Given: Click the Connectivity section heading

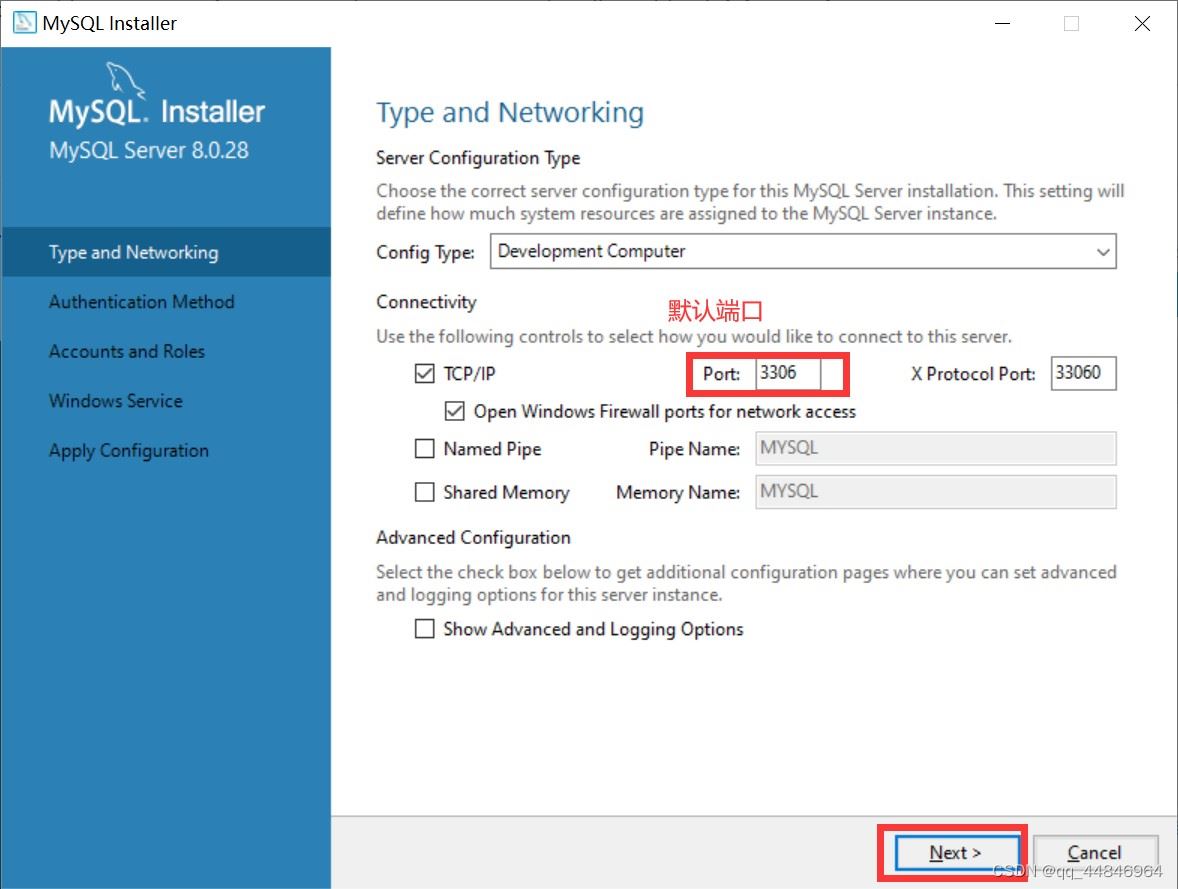Looking at the screenshot, I should [426, 302].
